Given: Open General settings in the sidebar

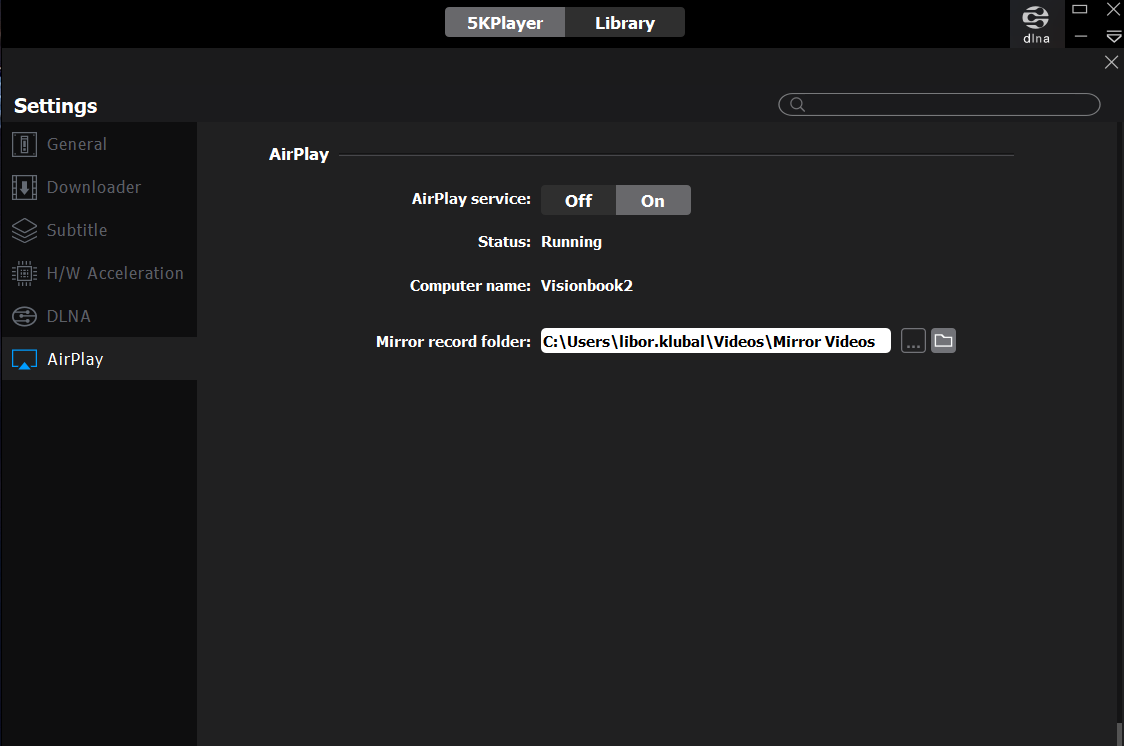Looking at the screenshot, I should coord(76,144).
